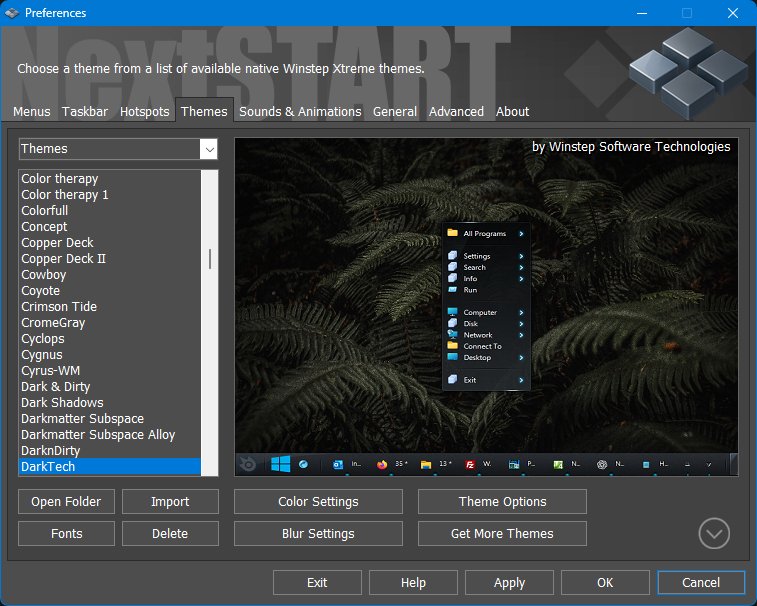Open the Fonts dialog button
Viewport: 757px width, 606px height.
point(66,534)
